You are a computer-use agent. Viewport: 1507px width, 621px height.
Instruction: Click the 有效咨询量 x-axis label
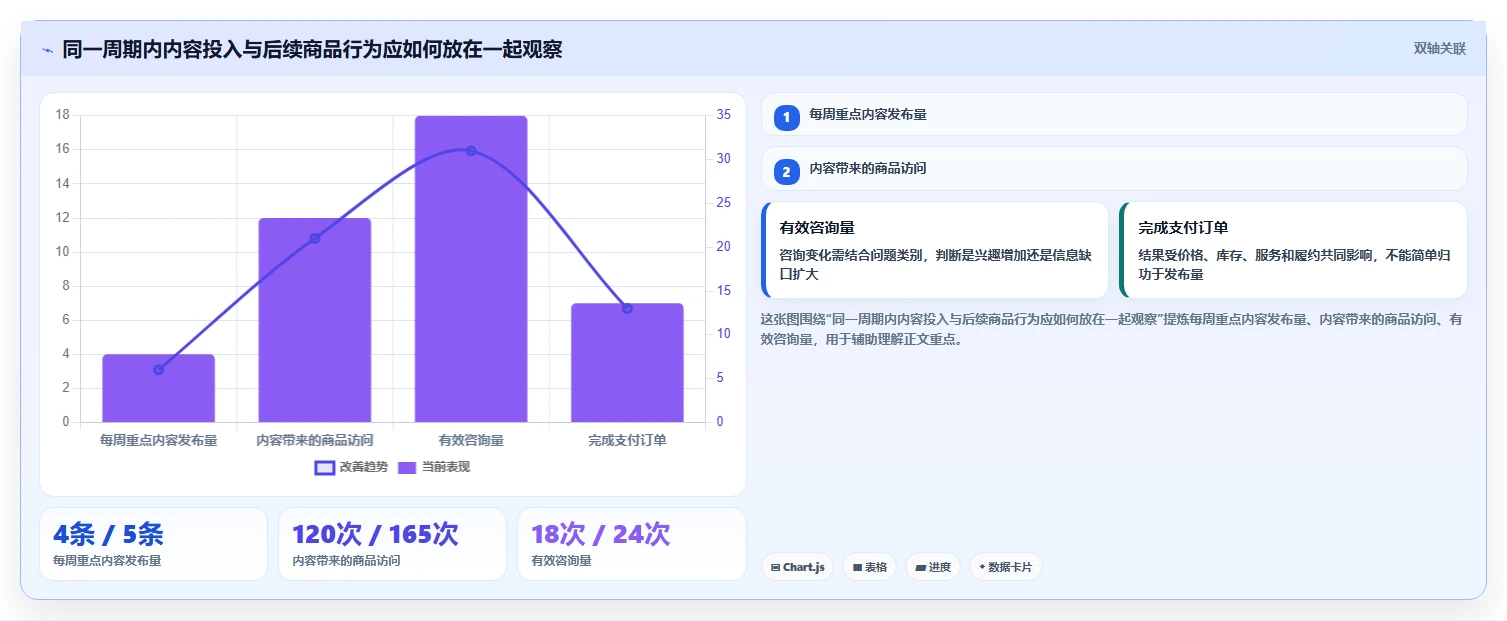[x=471, y=440]
